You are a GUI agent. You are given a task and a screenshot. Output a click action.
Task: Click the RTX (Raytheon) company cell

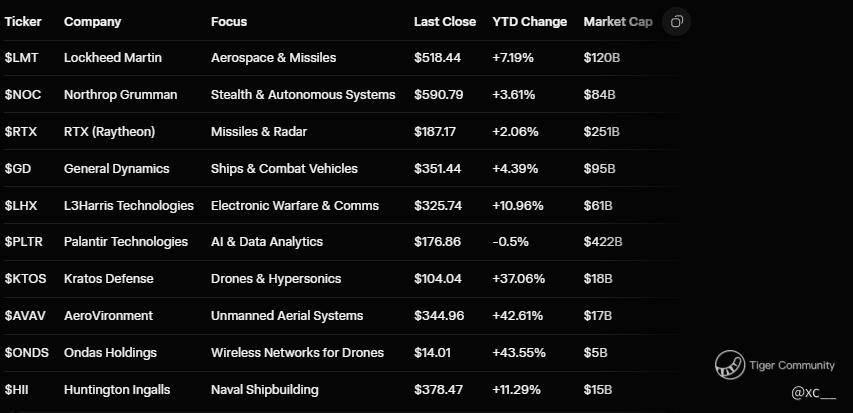pyautogui.click(x=109, y=132)
